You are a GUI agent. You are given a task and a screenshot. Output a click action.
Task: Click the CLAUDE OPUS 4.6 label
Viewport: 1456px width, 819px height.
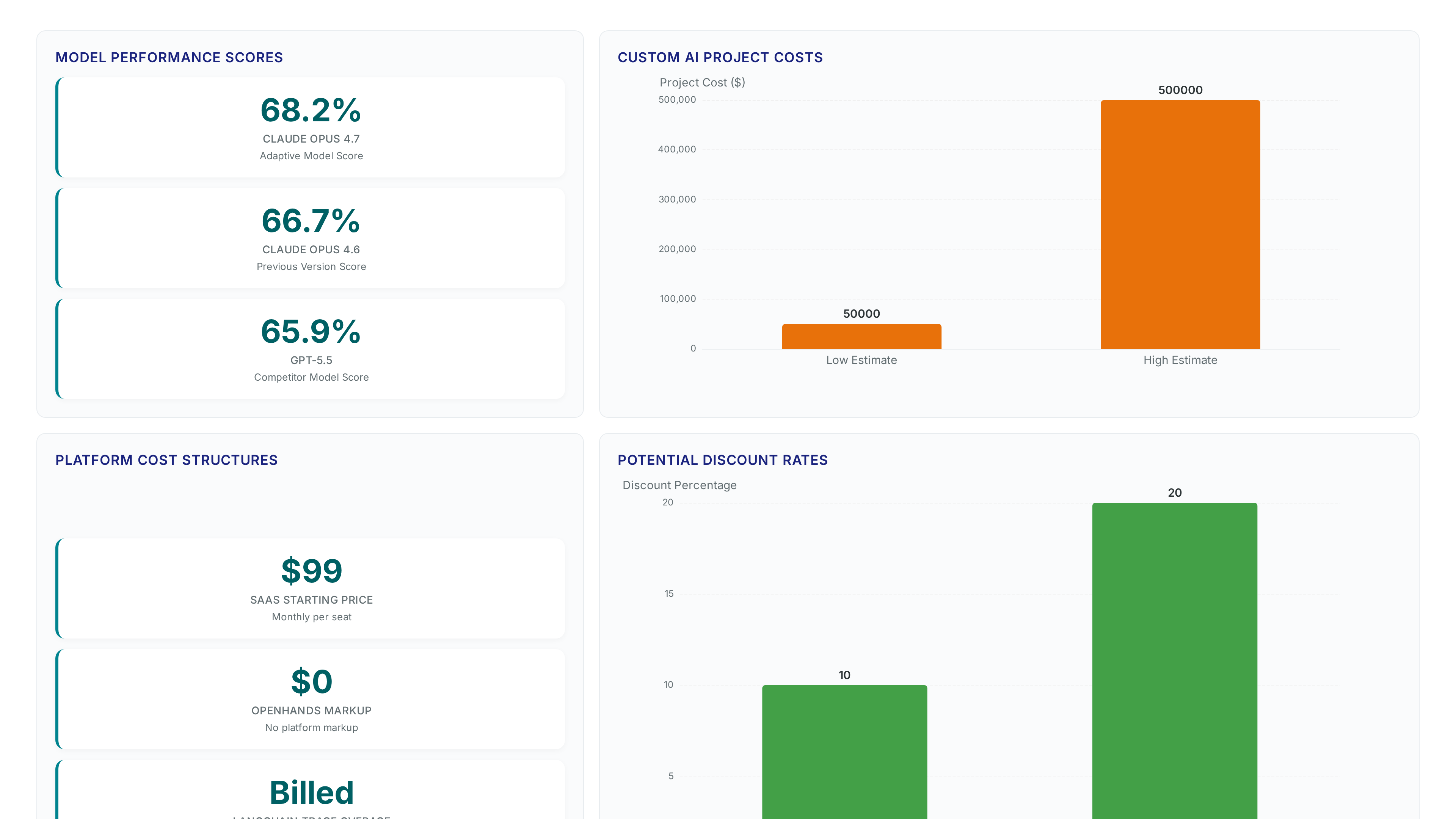[311, 250]
